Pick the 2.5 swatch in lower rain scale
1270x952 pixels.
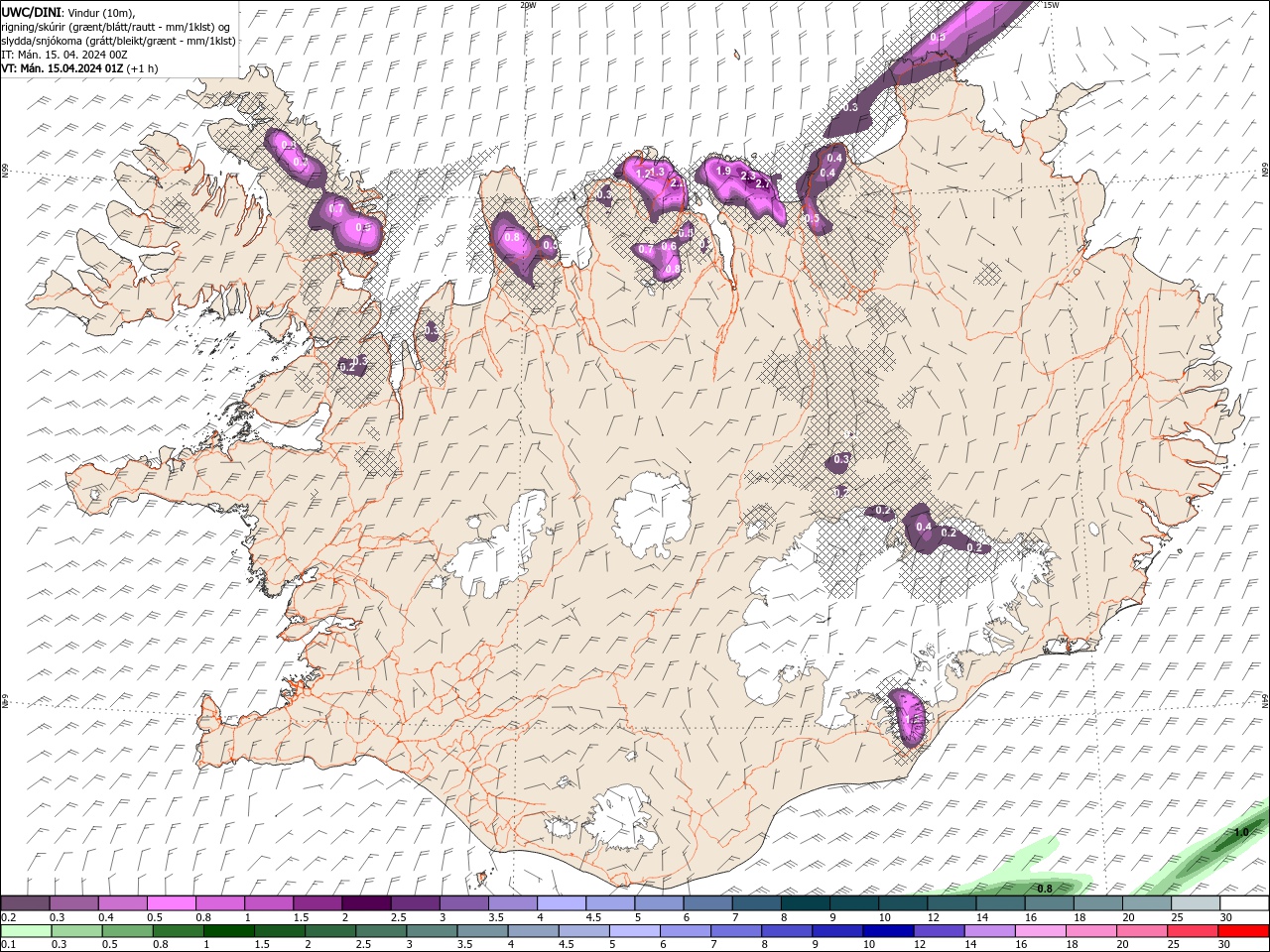point(380,931)
